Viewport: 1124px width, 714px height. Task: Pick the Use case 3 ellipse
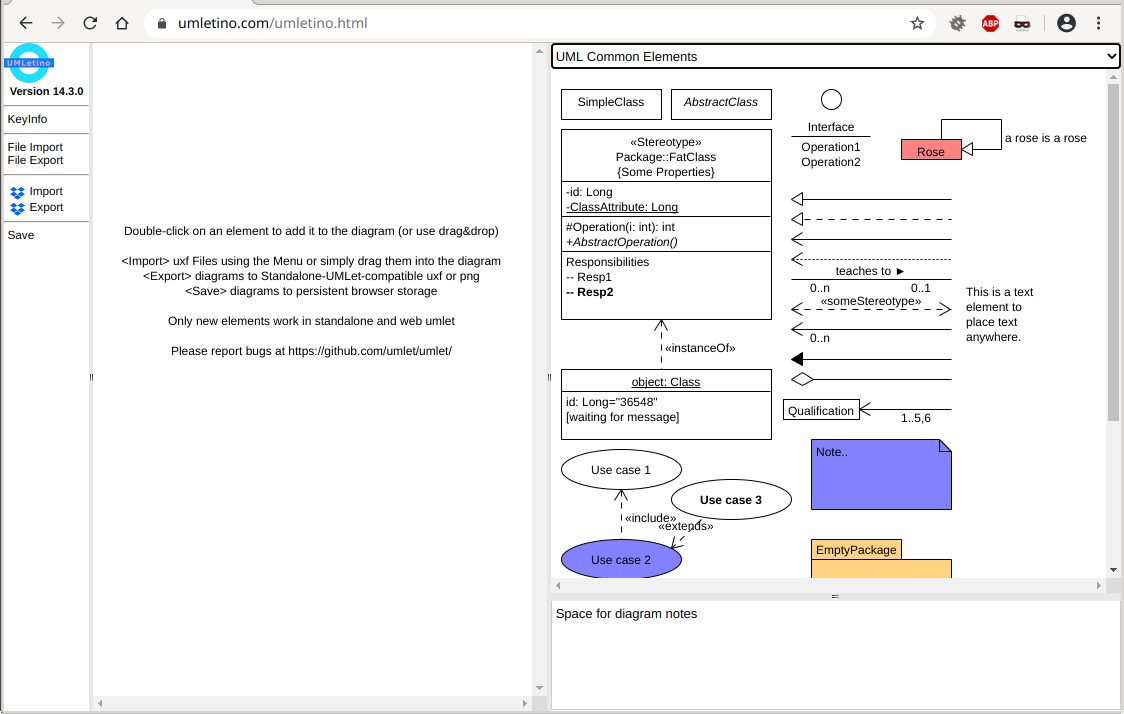coord(731,500)
